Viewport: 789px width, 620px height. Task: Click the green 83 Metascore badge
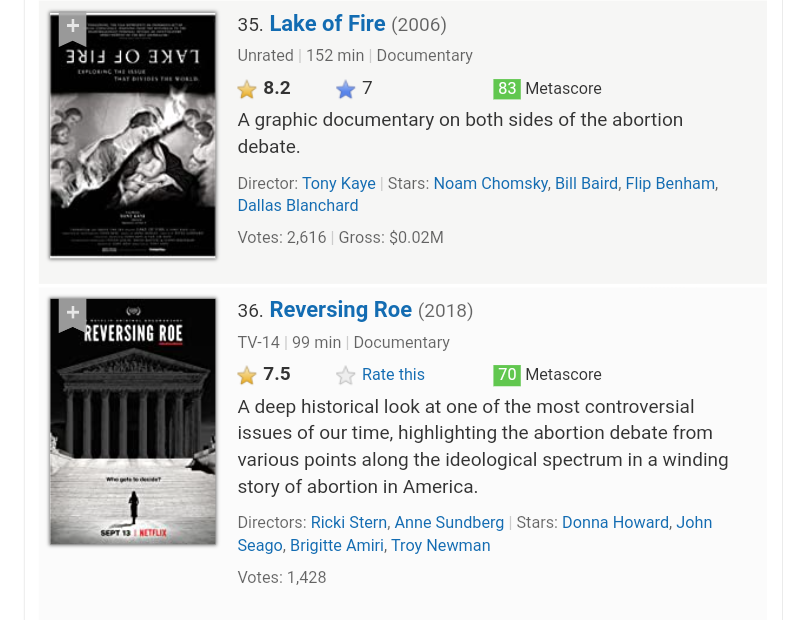507,89
